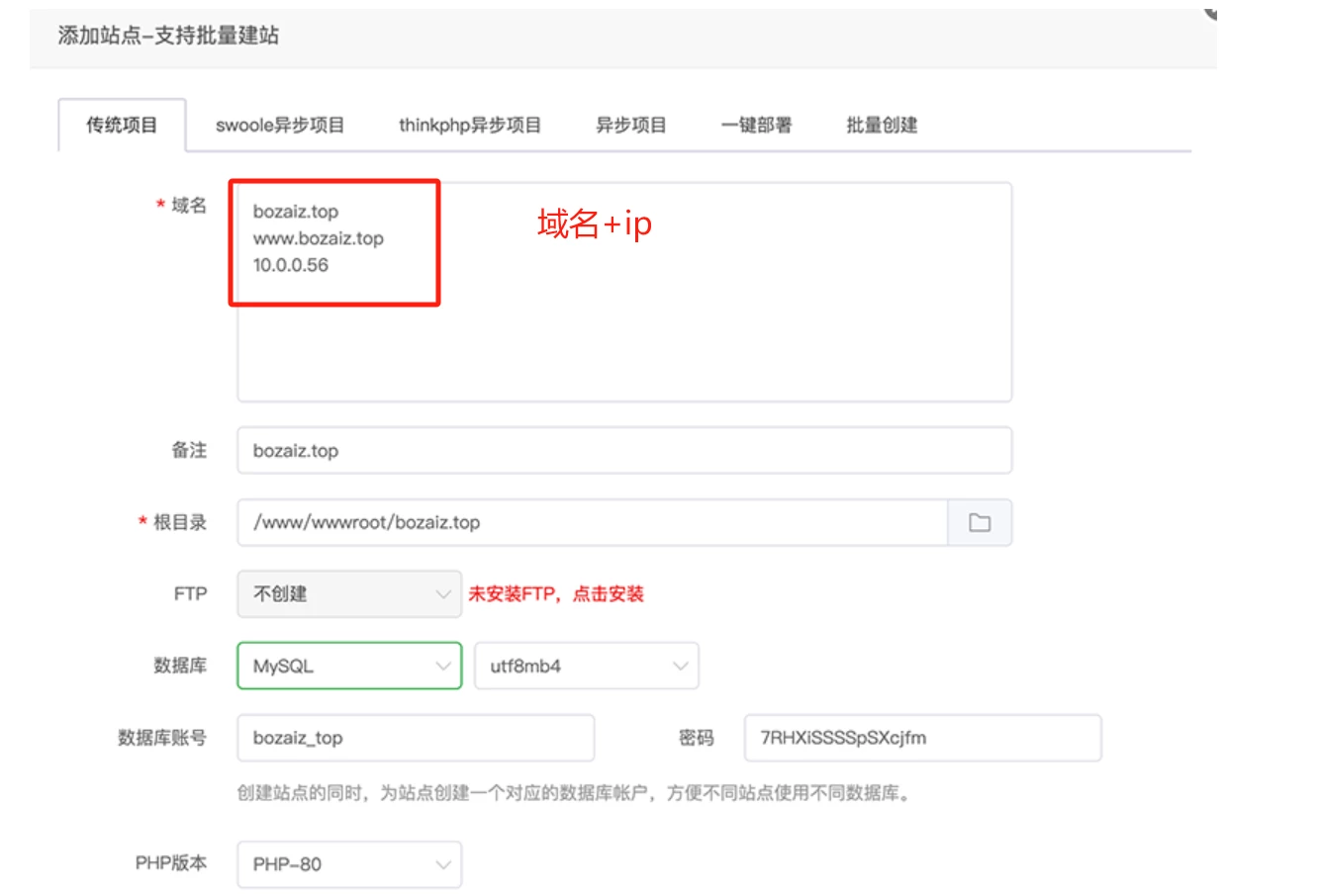Screen dimensions: 1319x896
Task: Click the 根目录 path input field
Action: (592, 523)
